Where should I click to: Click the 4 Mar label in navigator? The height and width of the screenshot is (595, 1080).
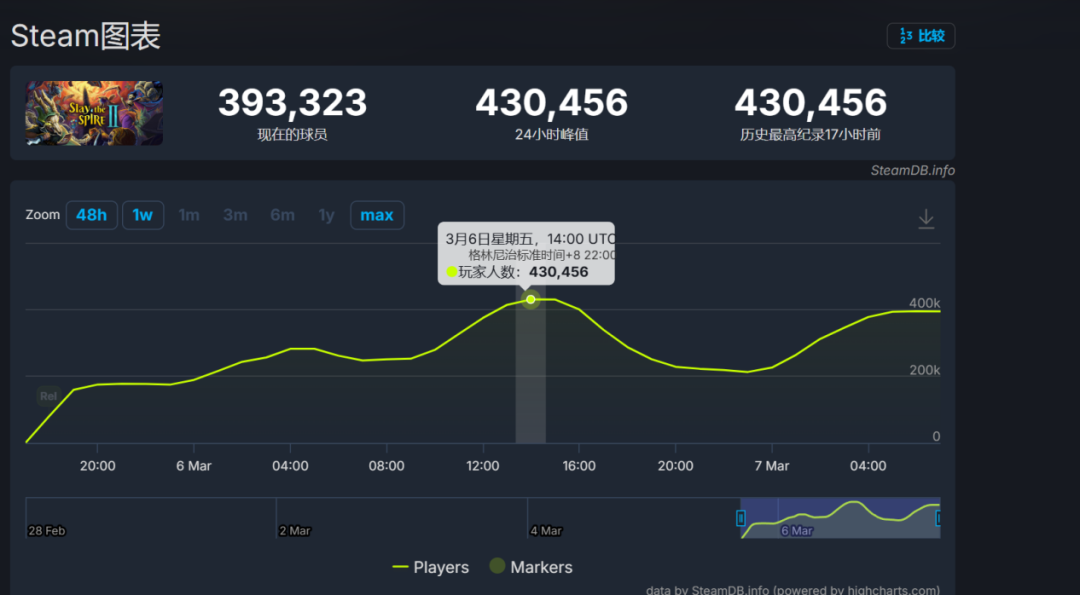pos(546,531)
